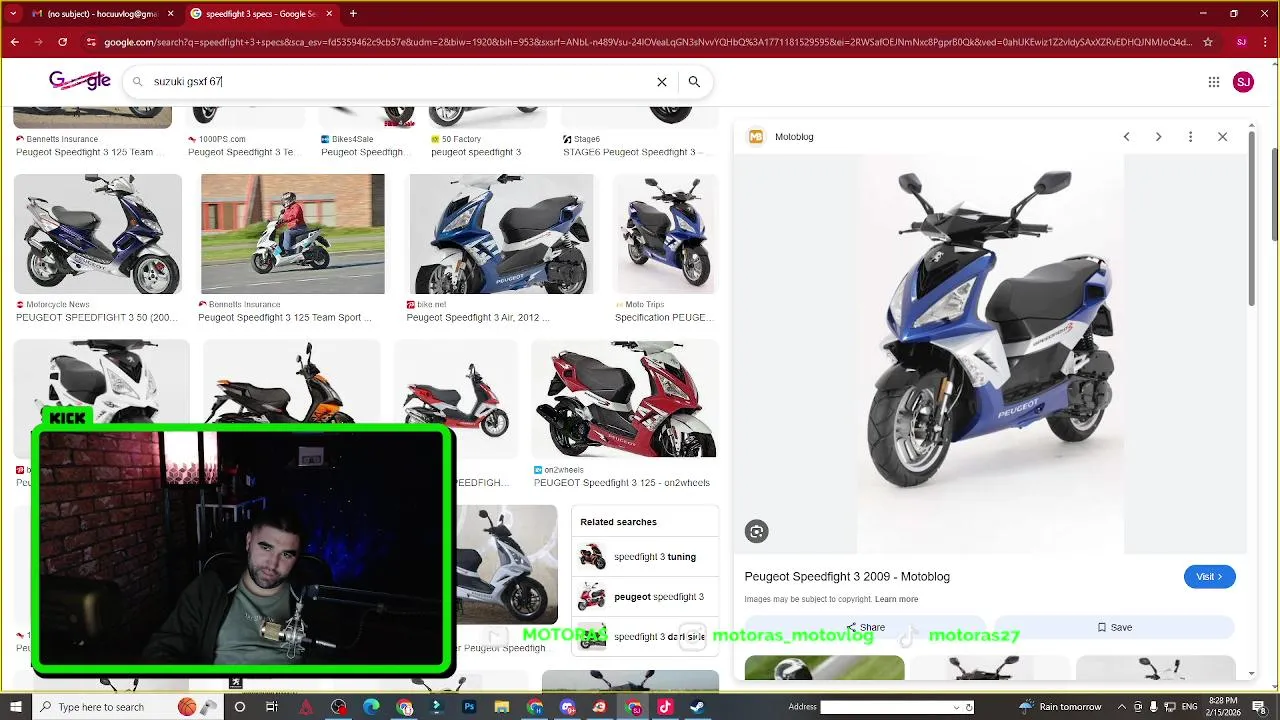Open Bennetts Insurance rider on scooter thumbnail
Screen dimensions: 1280x720
point(292,234)
